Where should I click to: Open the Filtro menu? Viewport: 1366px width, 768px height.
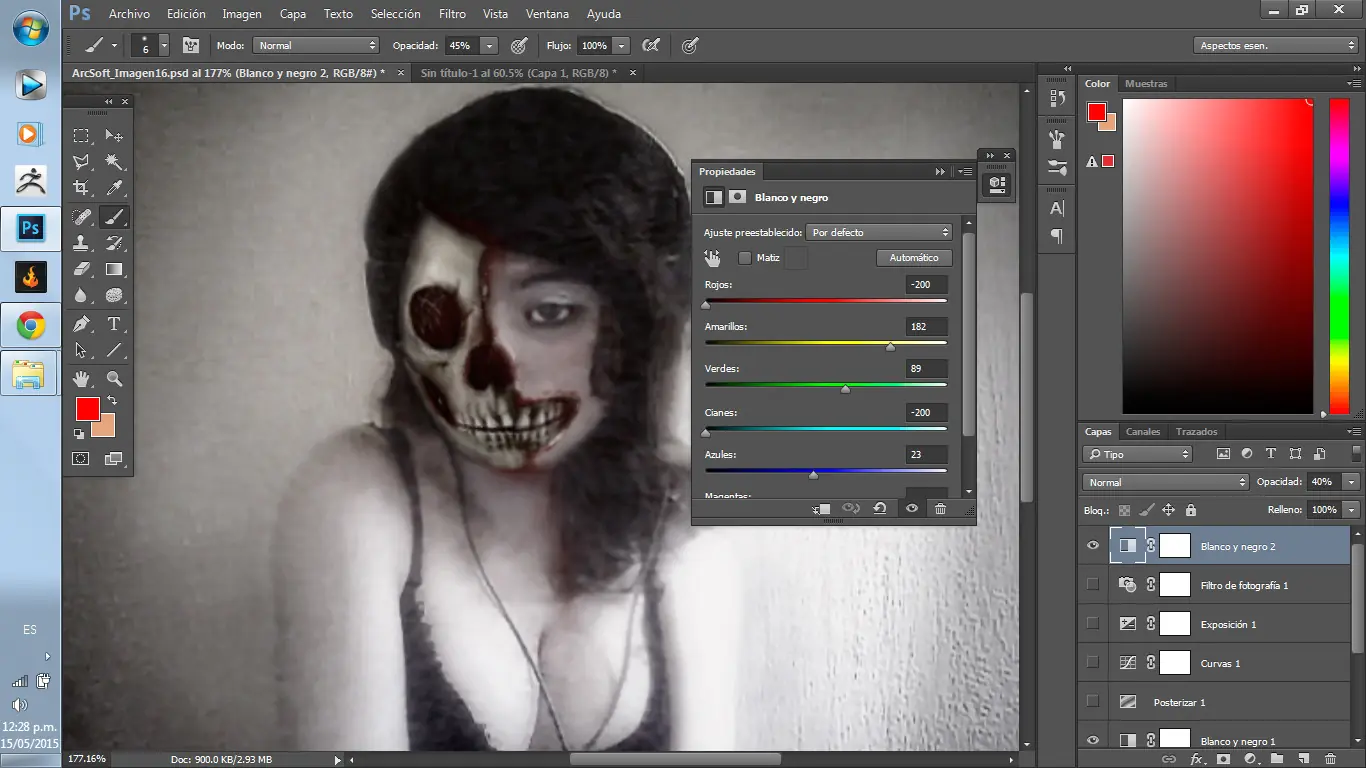[x=452, y=14]
